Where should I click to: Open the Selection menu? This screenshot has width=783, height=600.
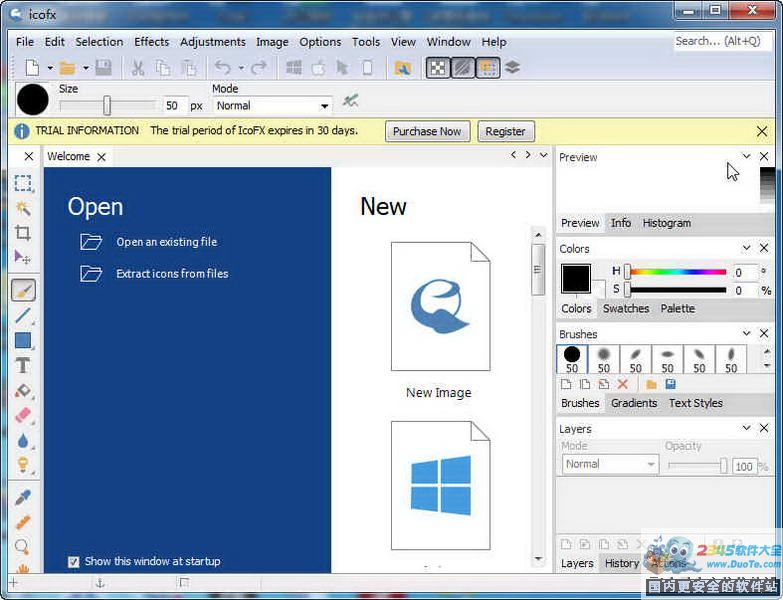pyautogui.click(x=99, y=42)
